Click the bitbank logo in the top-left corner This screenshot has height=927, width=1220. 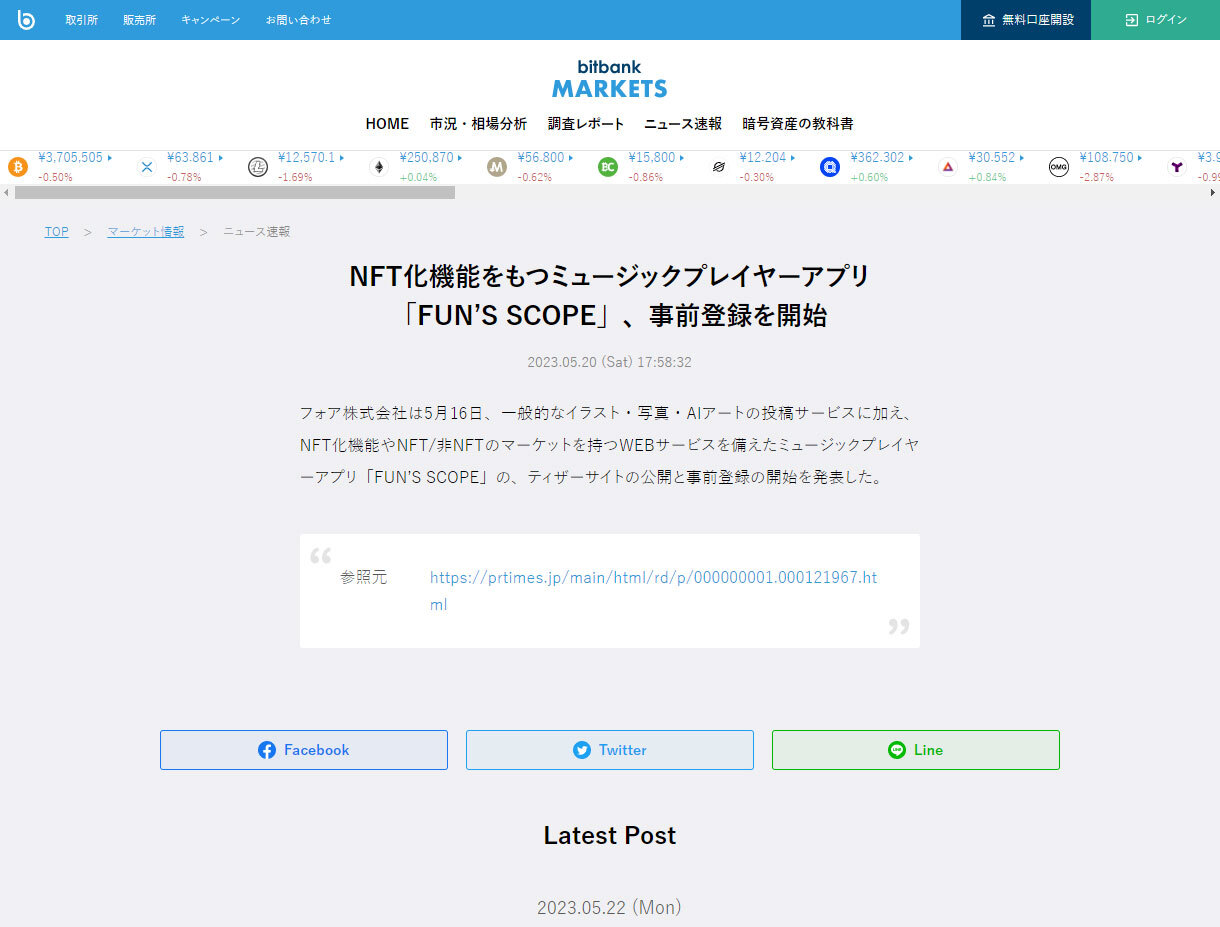25,19
